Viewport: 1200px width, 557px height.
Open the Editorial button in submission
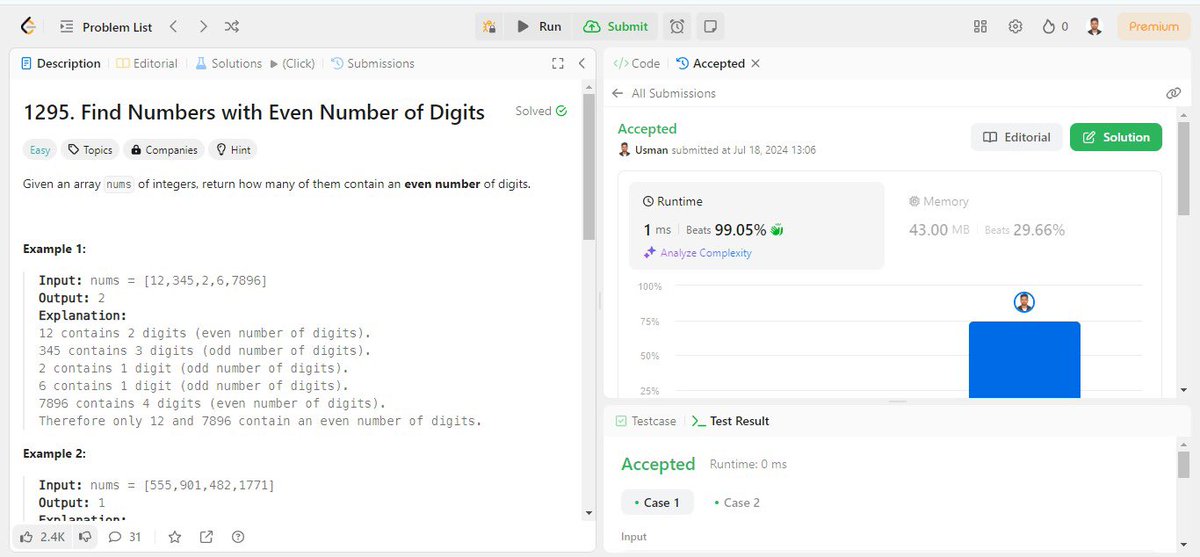(x=1016, y=137)
